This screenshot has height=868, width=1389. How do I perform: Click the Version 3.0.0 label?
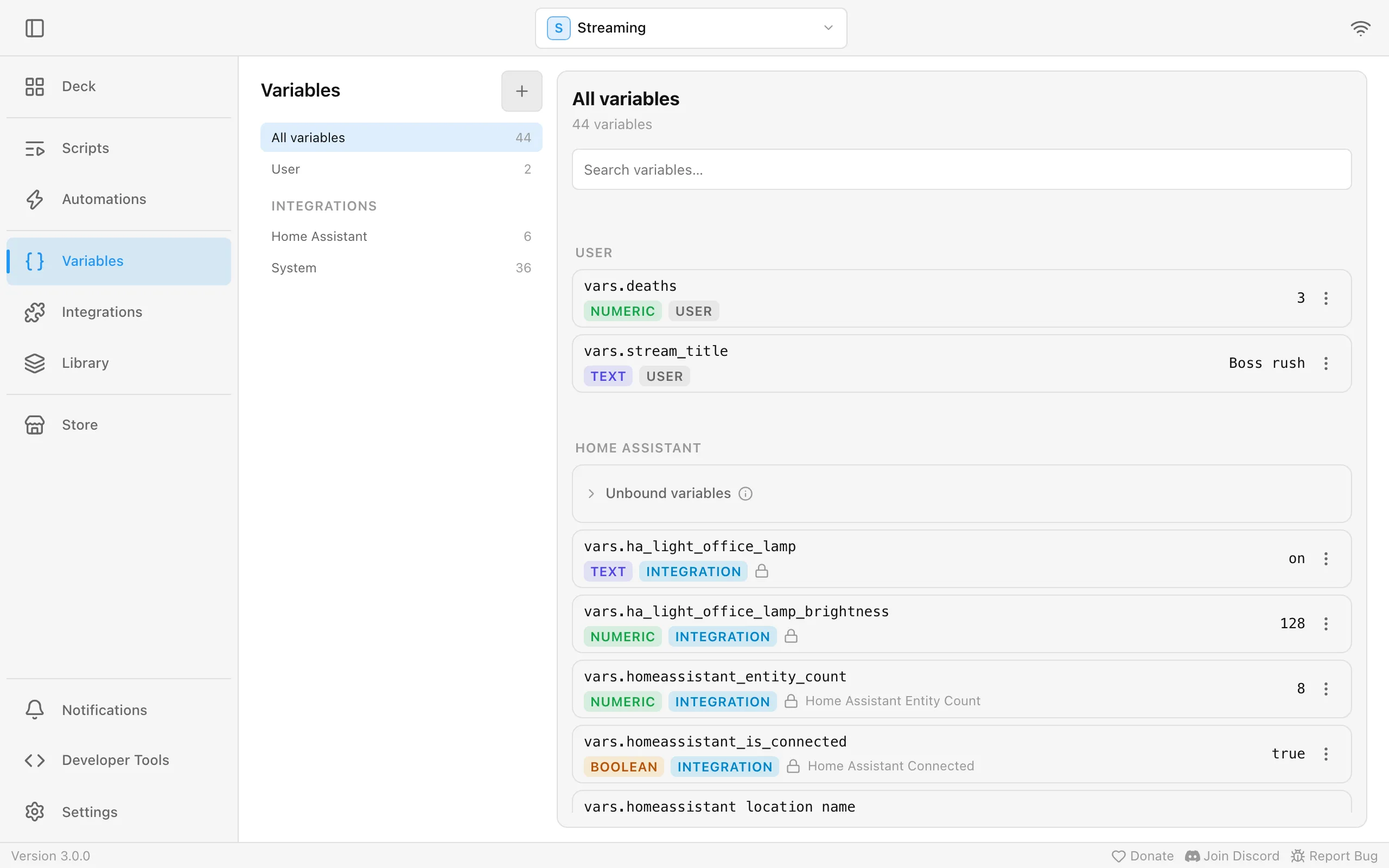[x=50, y=856]
